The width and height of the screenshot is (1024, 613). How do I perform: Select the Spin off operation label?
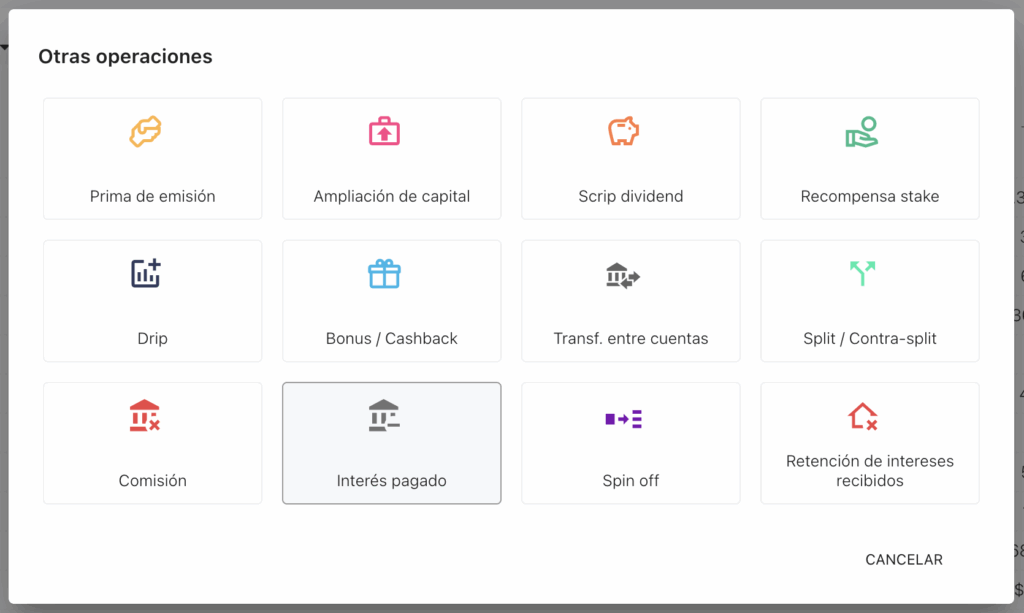pos(631,481)
